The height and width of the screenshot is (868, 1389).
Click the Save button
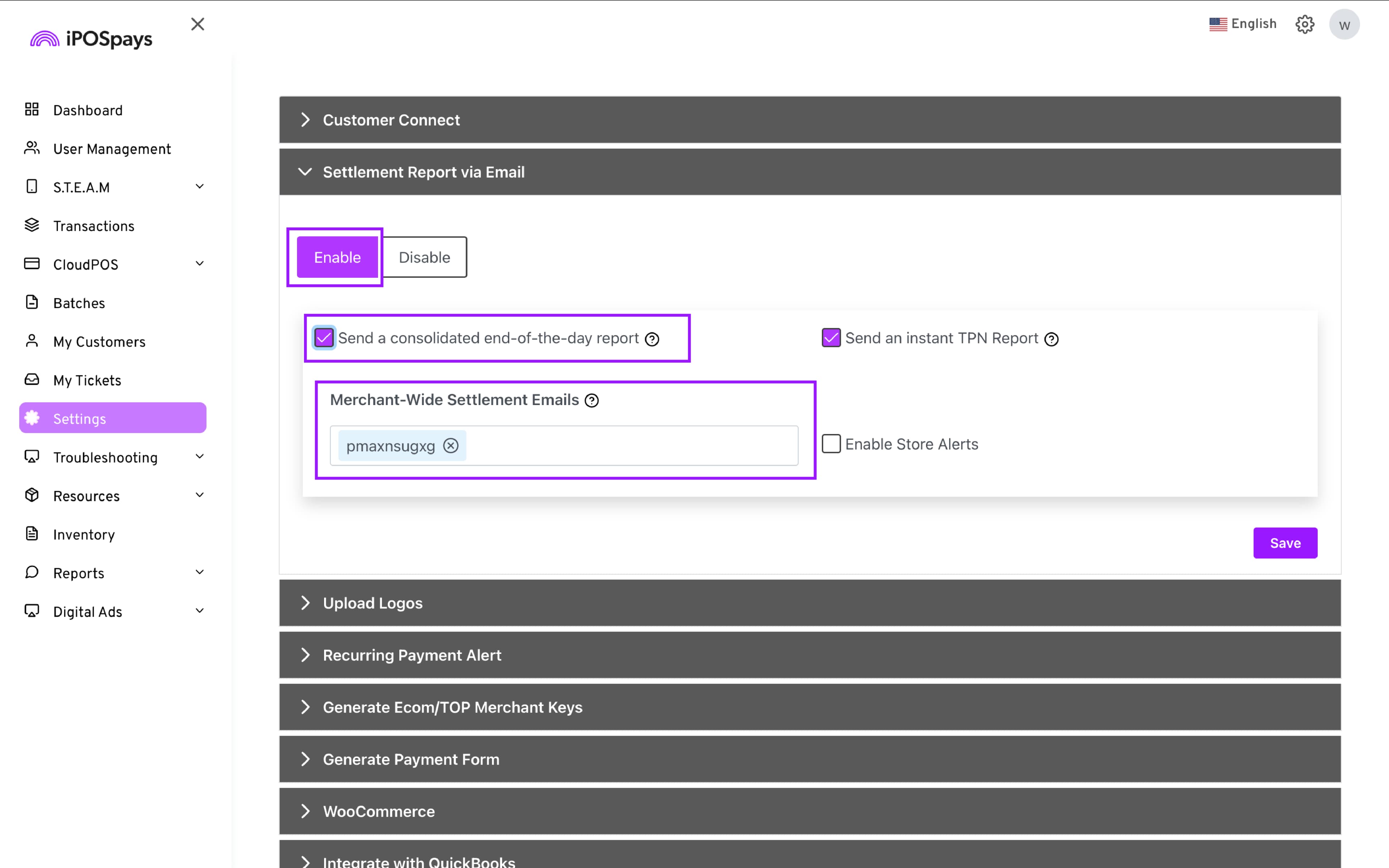(x=1284, y=543)
